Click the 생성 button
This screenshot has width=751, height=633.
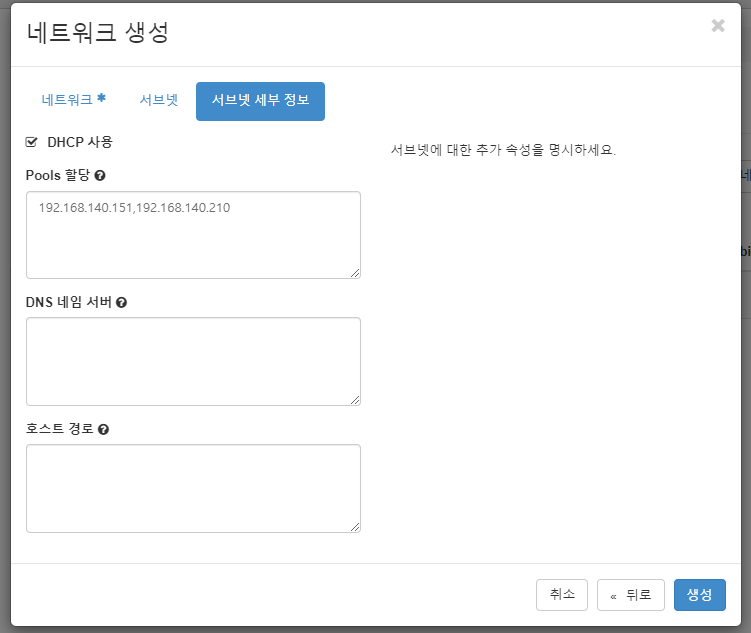point(699,595)
